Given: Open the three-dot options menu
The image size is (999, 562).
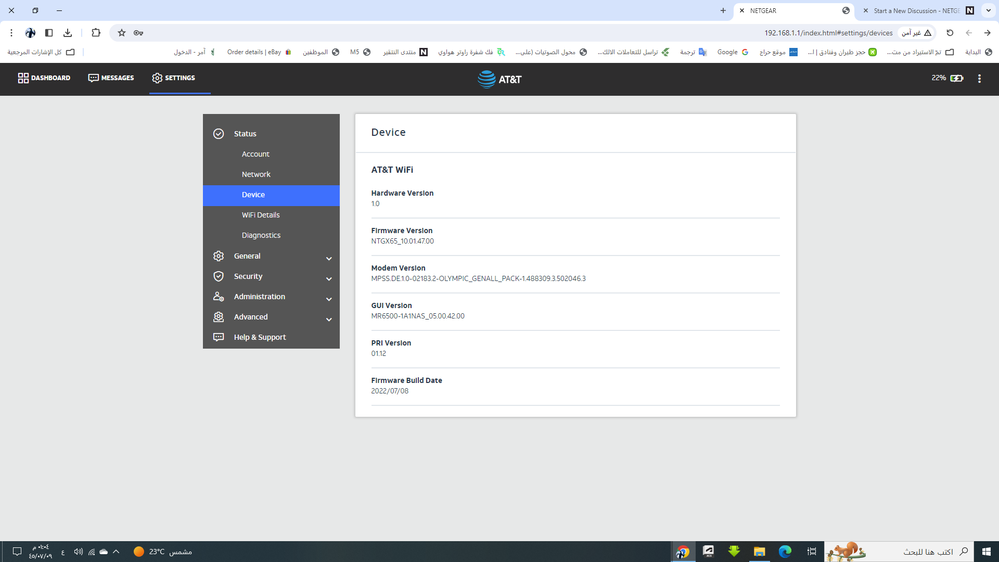Looking at the screenshot, I should pos(979,78).
